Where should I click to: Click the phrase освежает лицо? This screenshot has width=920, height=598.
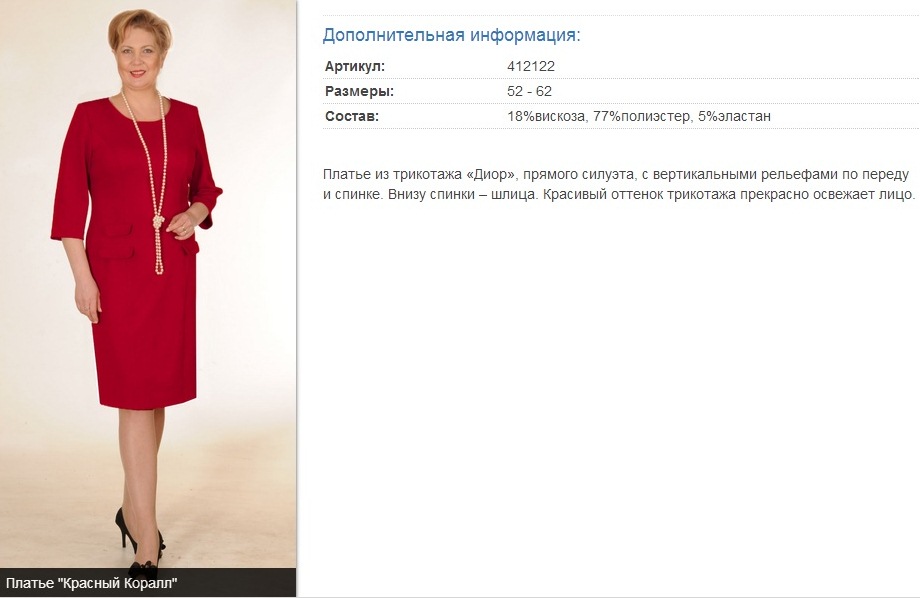click(x=864, y=194)
